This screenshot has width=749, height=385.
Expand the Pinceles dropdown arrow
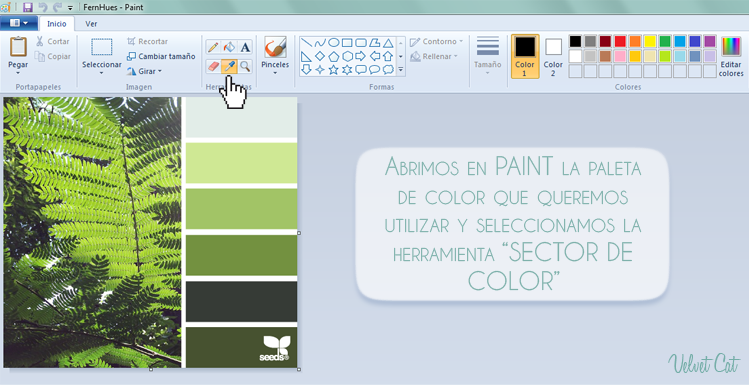point(275,73)
